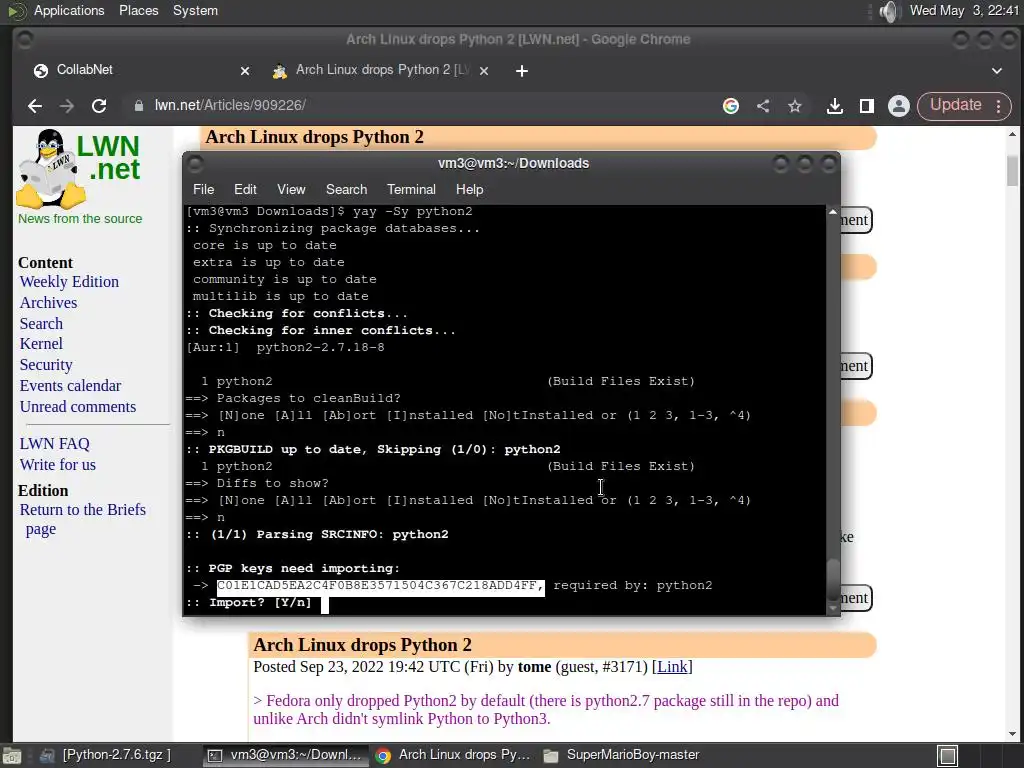Close the Arch Linux drops Python 2 tab
Image resolution: width=1024 pixels, height=768 pixels.
484,71
